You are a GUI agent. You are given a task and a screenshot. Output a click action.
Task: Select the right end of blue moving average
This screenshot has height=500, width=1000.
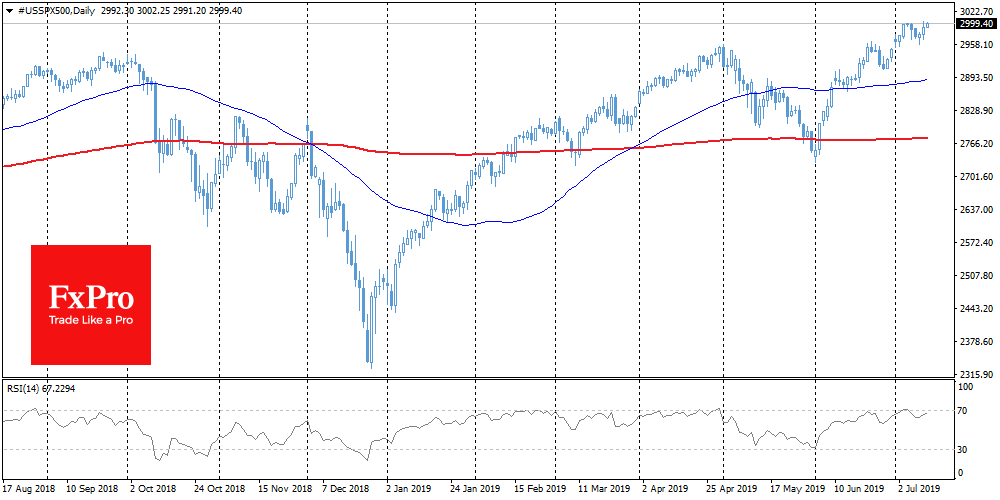point(926,80)
